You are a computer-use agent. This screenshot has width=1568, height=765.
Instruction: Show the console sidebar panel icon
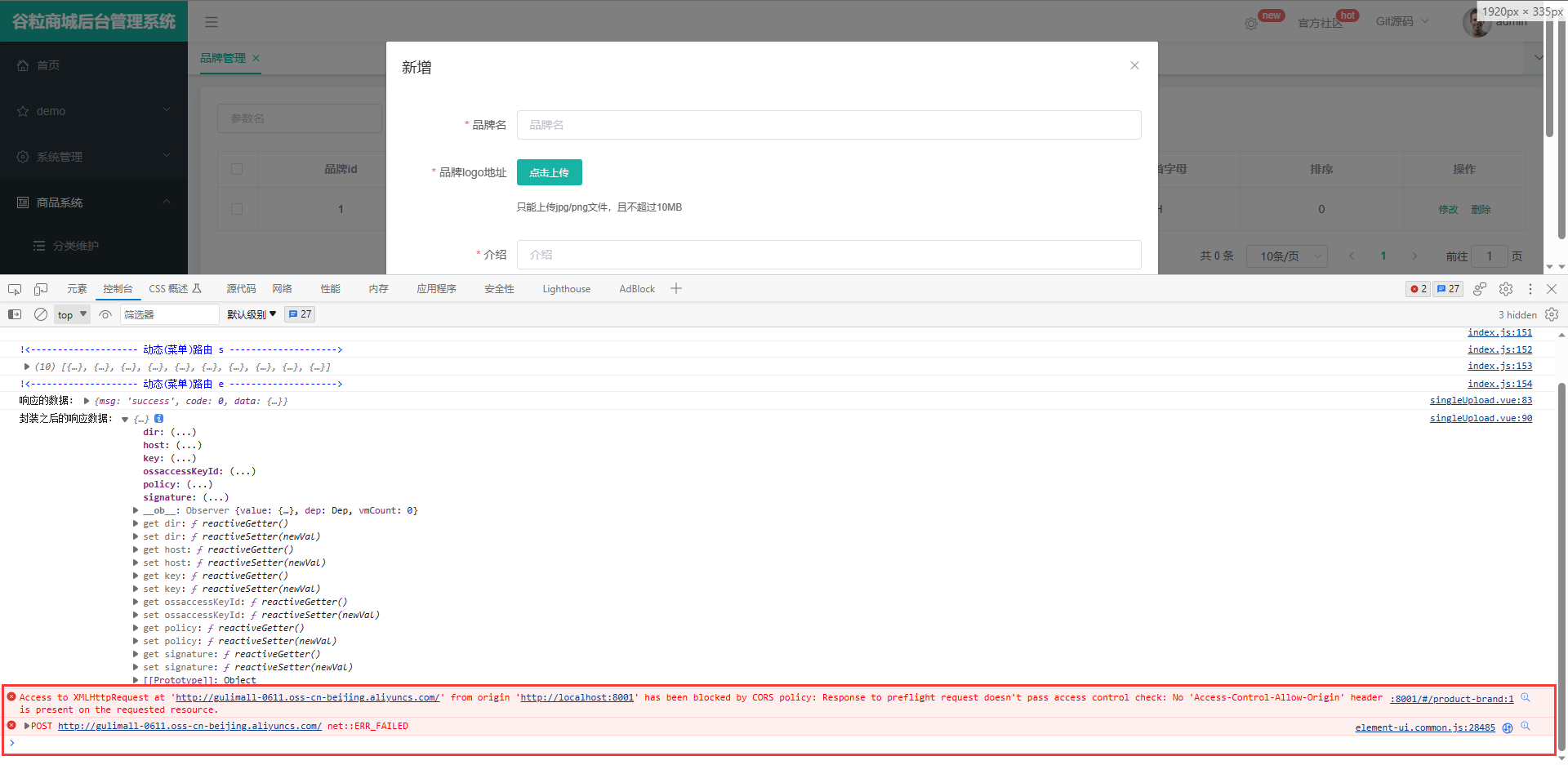click(x=15, y=314)
